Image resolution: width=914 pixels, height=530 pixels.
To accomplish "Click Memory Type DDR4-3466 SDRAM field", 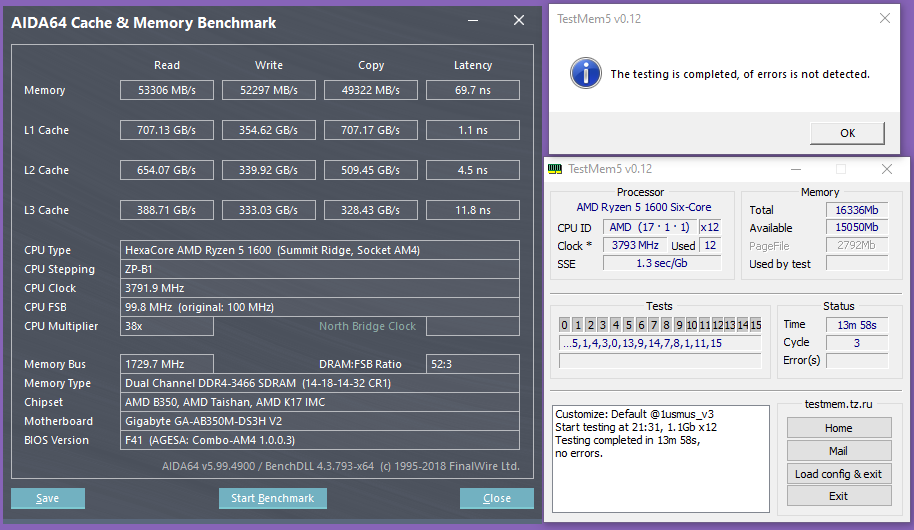I will click(319, 383).
